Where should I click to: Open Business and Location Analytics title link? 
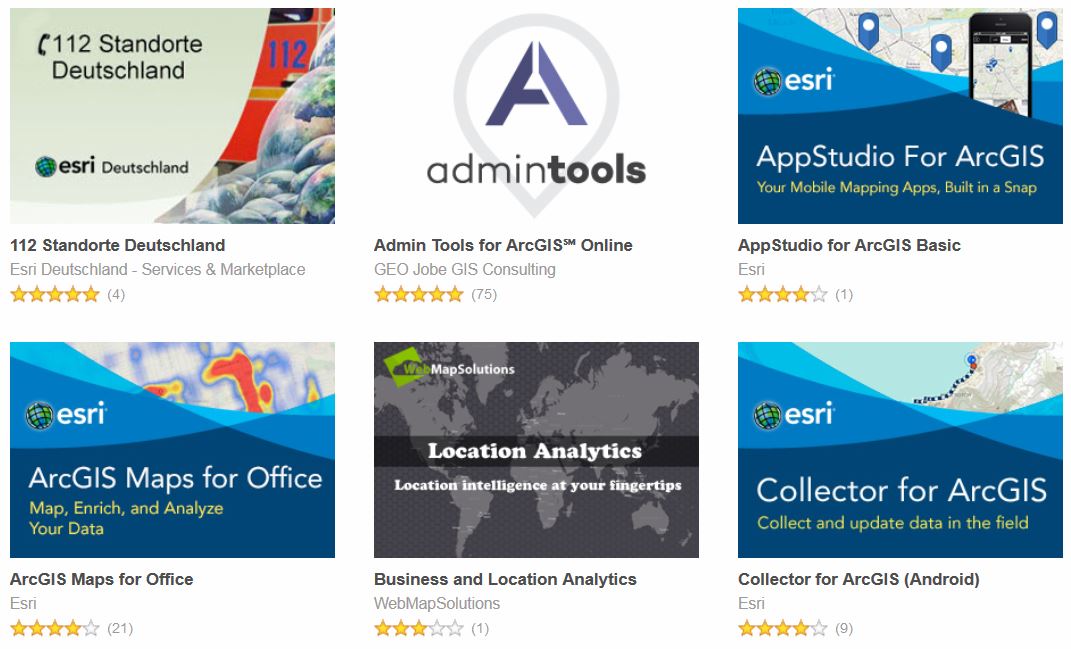505,579
